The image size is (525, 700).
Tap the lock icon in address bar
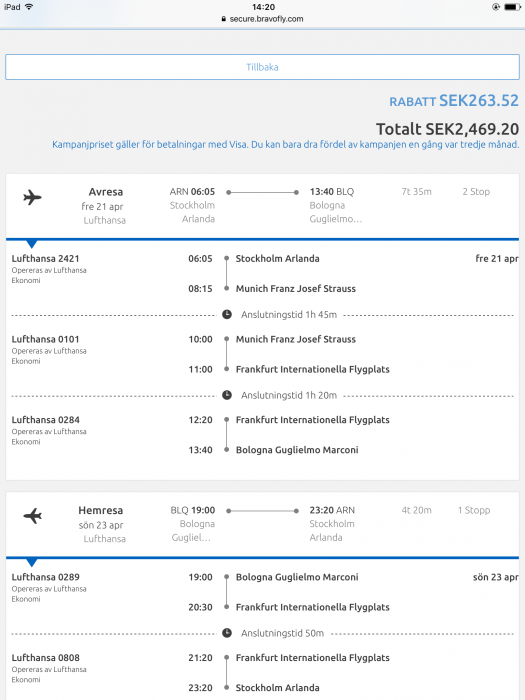224,19
